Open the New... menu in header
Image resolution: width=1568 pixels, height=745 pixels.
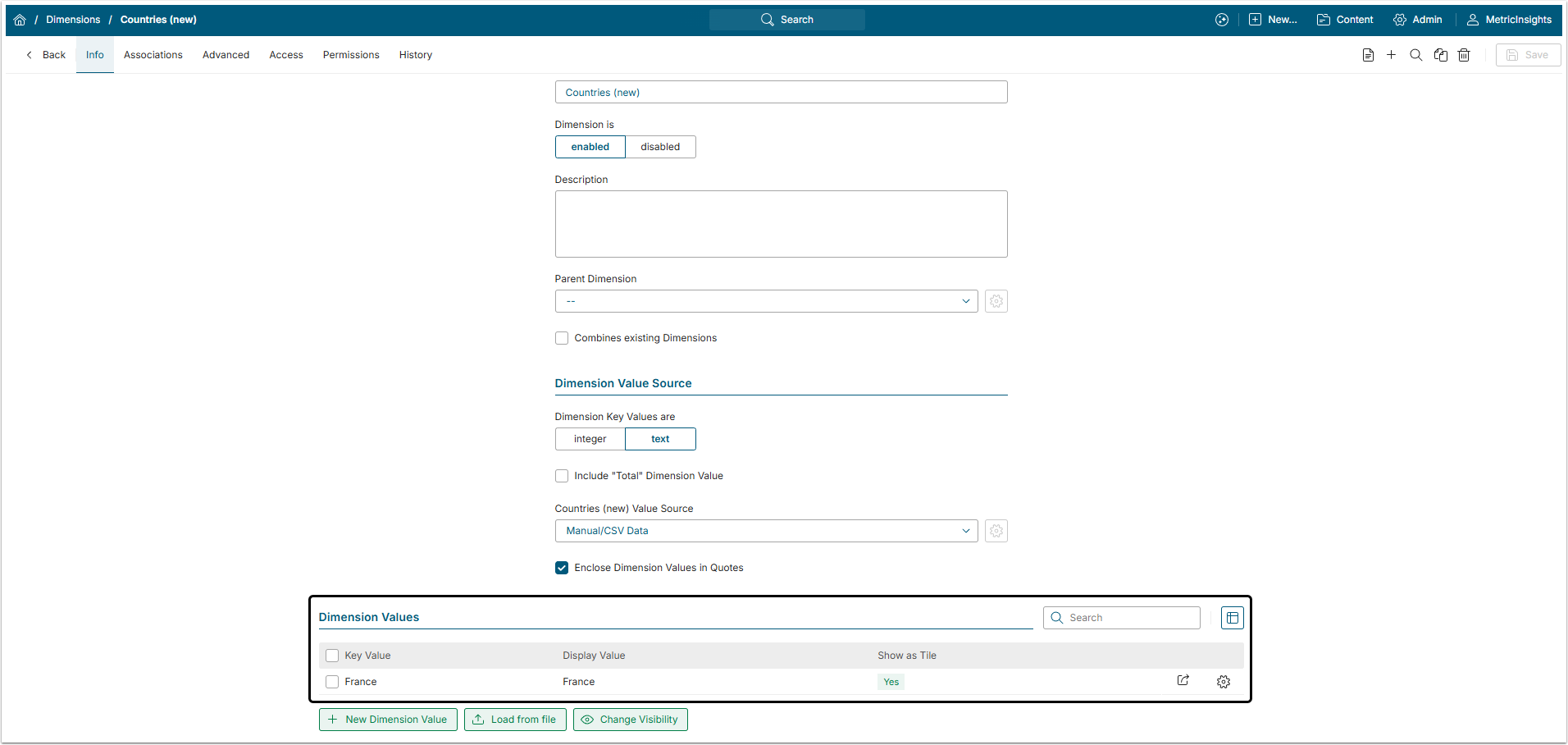pyautogui.click(x=1273, y=20)
